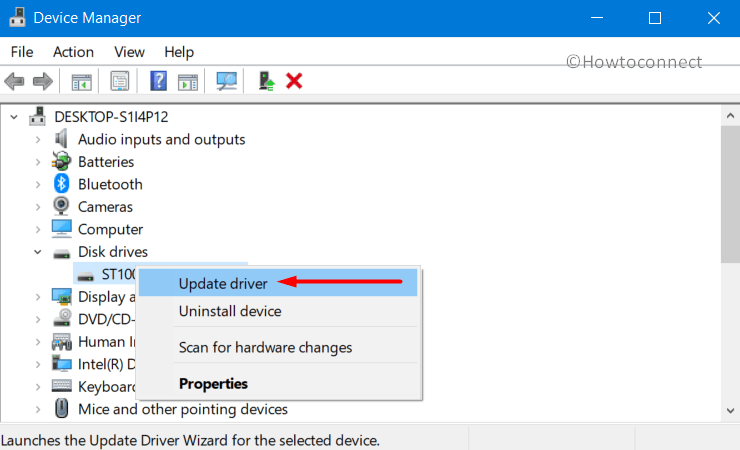Click the Action Pane toolbar icon
740x450 pixels.
pos(188,81)
